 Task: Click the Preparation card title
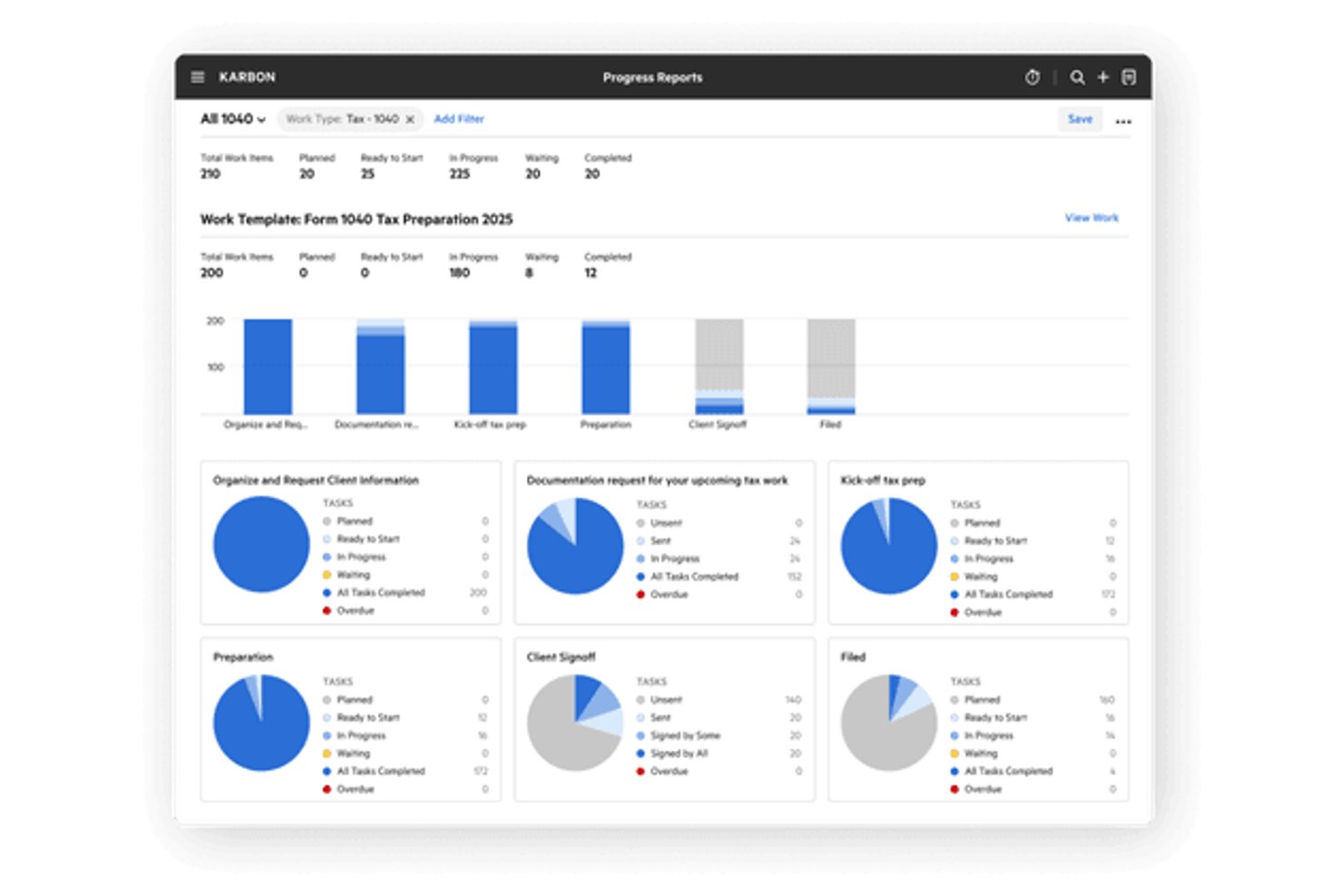(242, 656)
